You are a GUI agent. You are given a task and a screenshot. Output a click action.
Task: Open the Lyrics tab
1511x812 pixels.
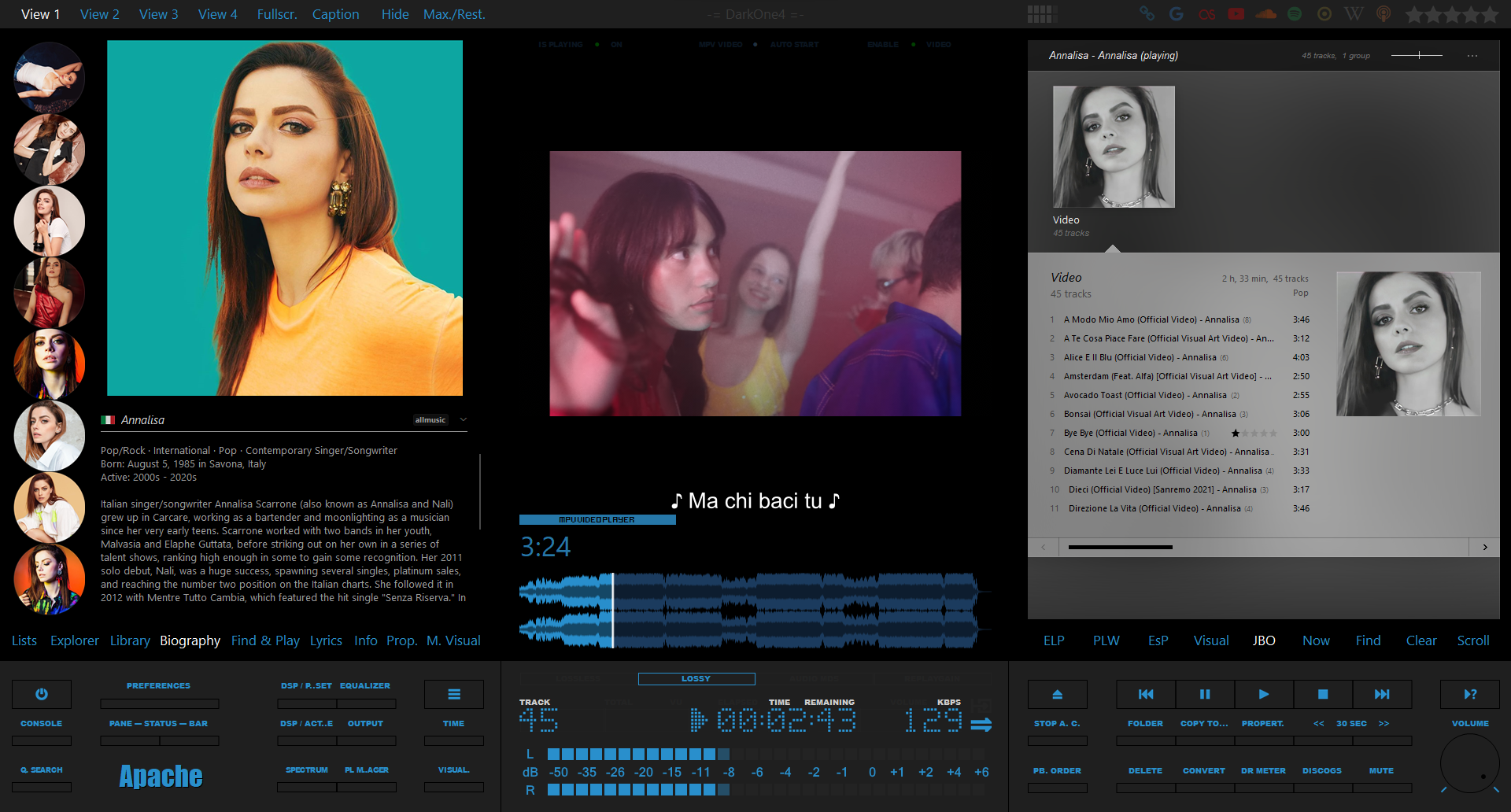click(x=326, y=640)
